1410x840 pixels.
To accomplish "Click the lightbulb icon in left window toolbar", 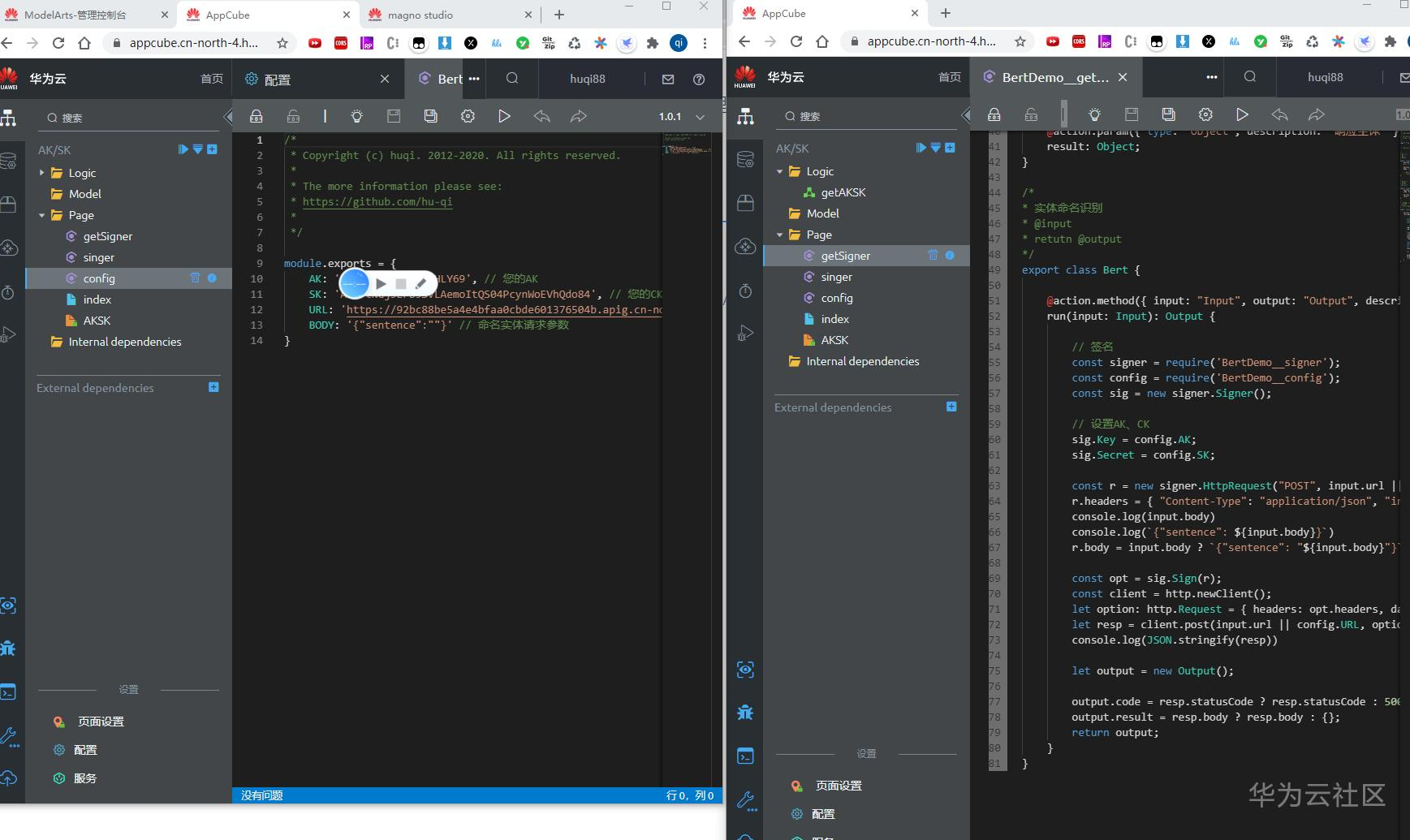I will [356, 116].
